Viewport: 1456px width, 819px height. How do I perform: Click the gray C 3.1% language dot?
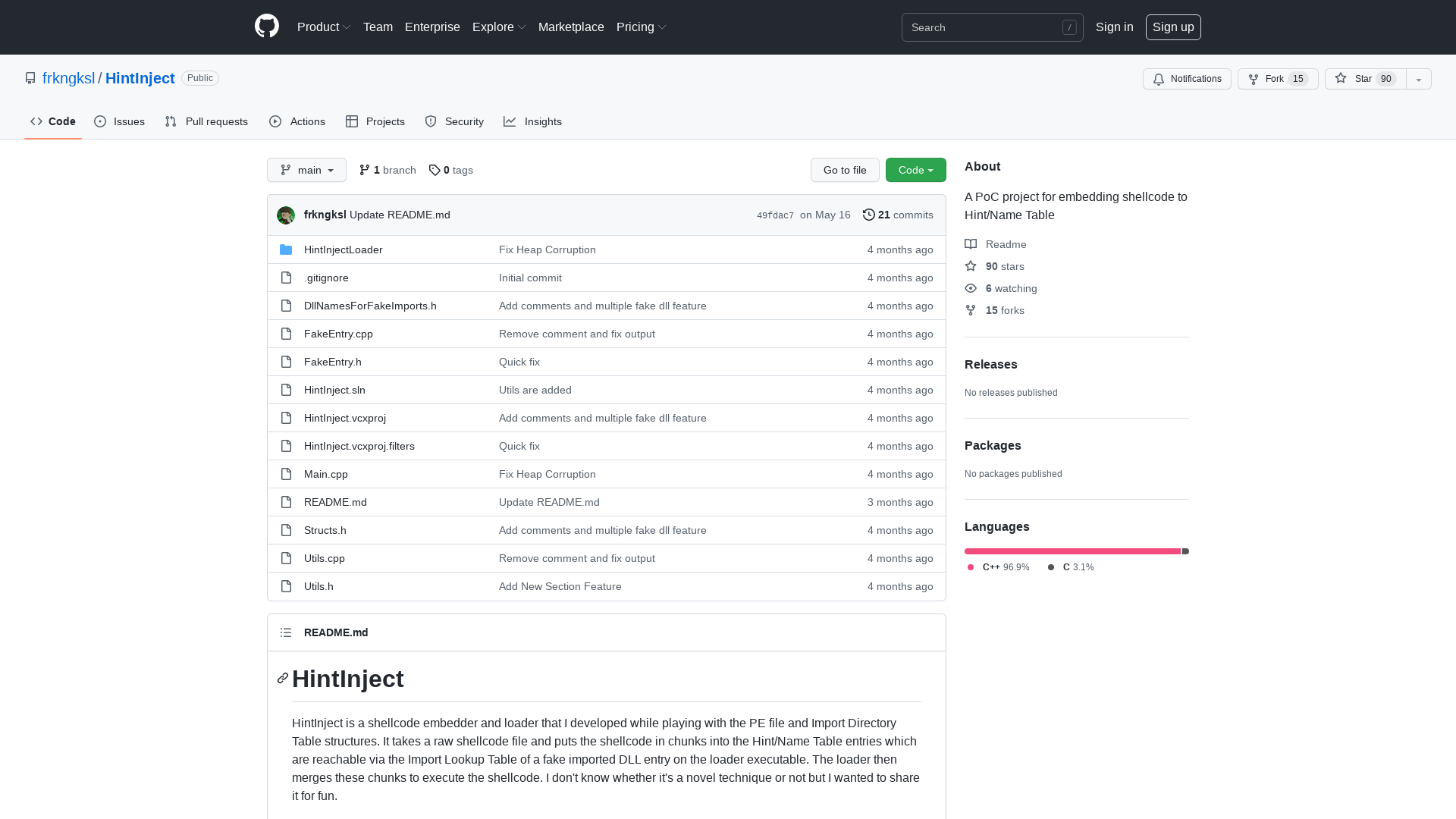point(1051,567)
